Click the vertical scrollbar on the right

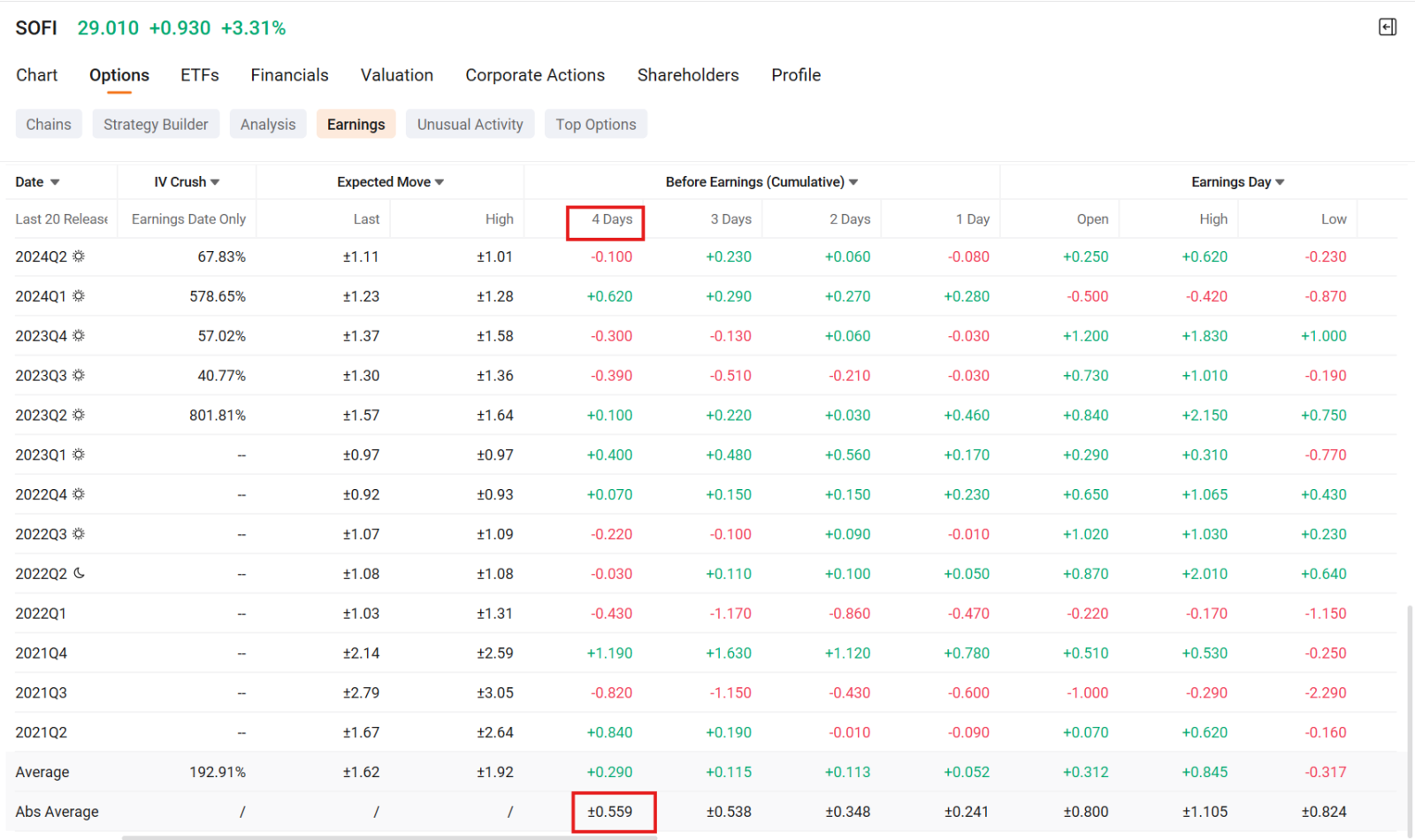(1410, 721)
